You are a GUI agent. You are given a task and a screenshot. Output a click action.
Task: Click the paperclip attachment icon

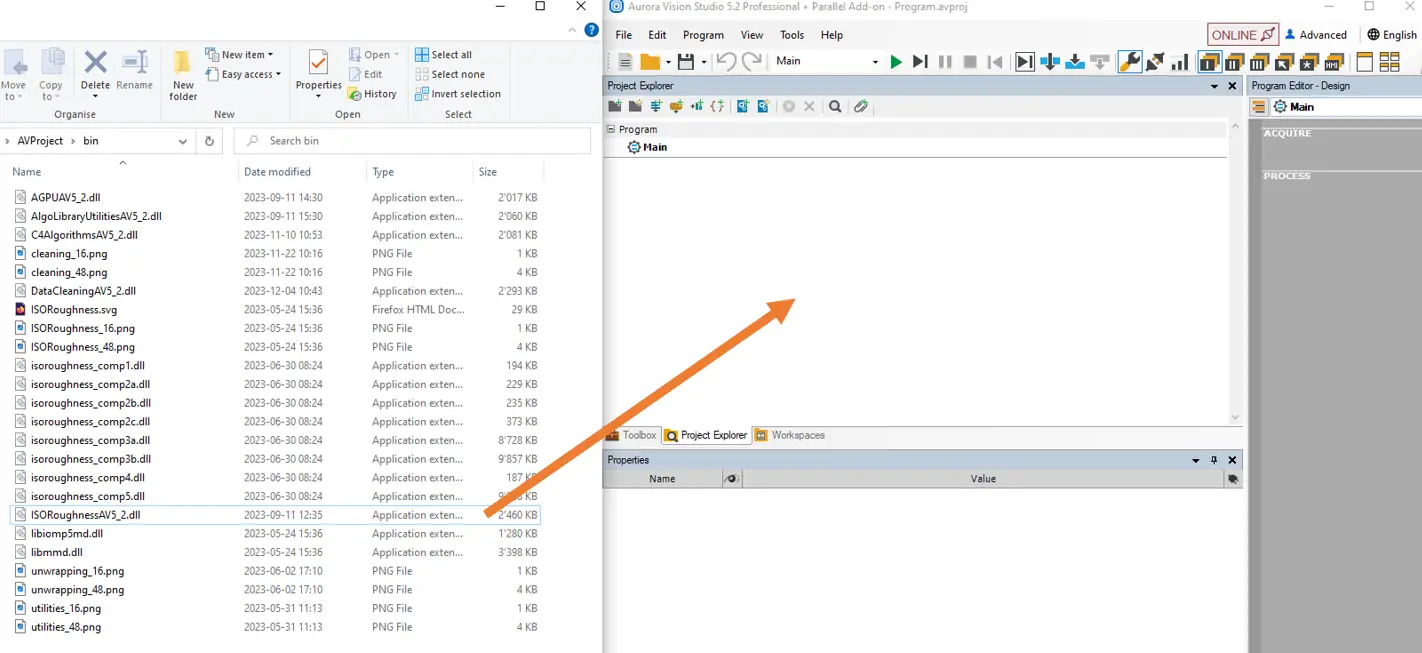pyautogui.click(x=860, y=106)
